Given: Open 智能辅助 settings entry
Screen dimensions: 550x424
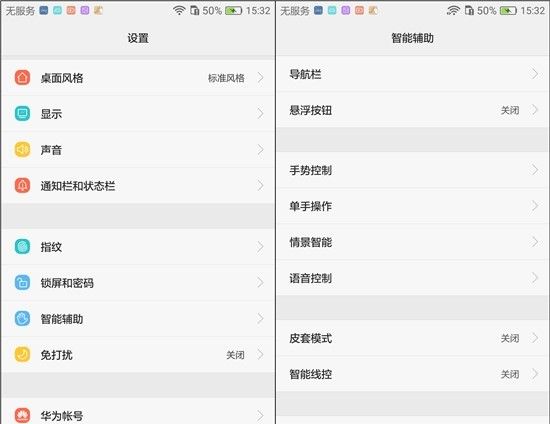Looking at the screenshot, I should tap(138, 318).
